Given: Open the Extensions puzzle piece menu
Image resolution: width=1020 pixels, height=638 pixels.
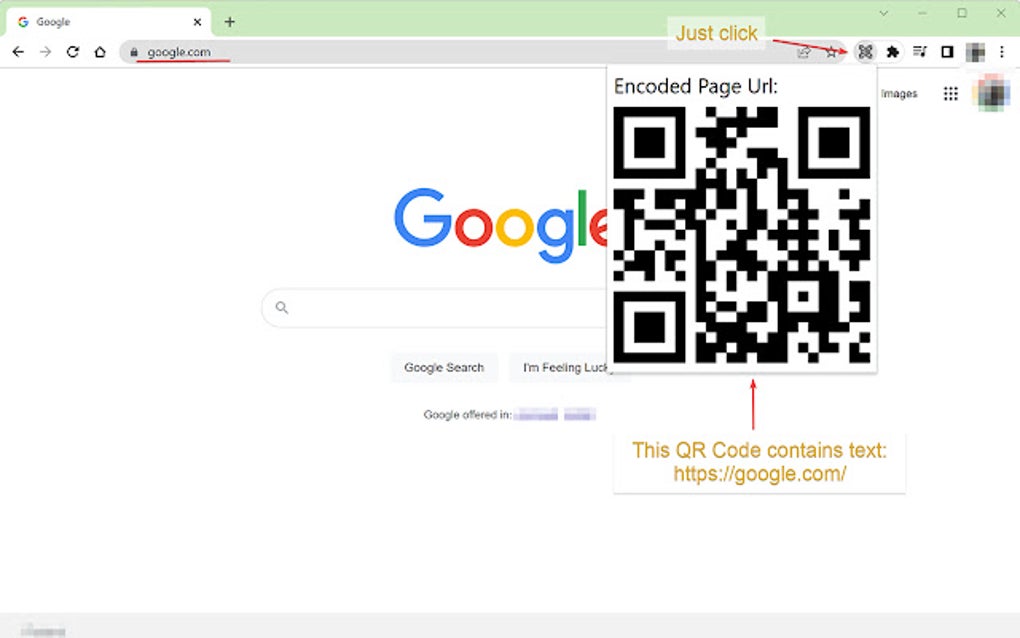Looking at the screenshot, I should point(893,52).
